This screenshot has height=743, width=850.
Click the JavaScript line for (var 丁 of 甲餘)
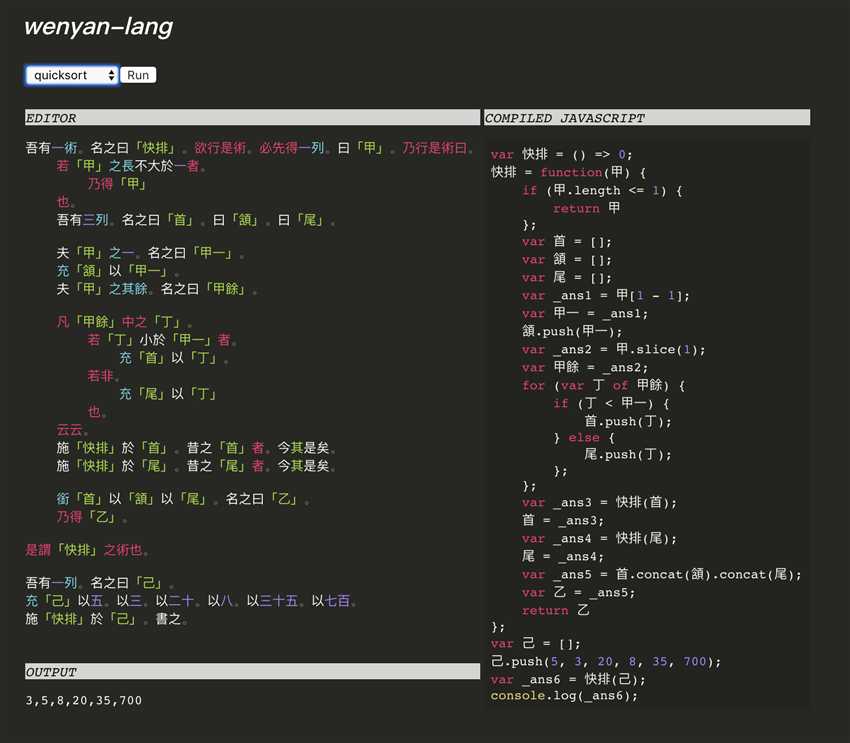[603, 385]
